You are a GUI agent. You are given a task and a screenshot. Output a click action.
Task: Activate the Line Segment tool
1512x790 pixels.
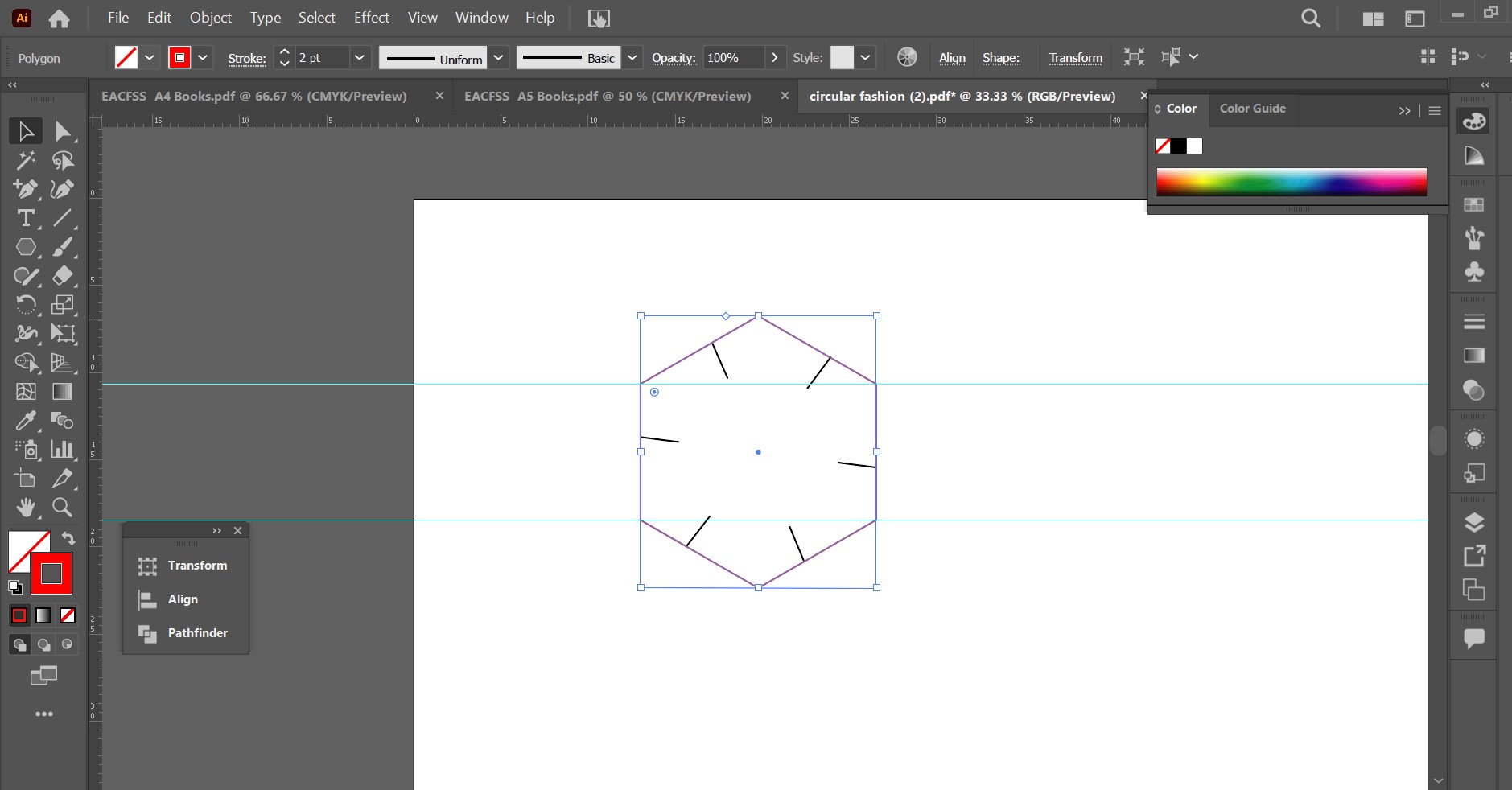pos(62,218)
